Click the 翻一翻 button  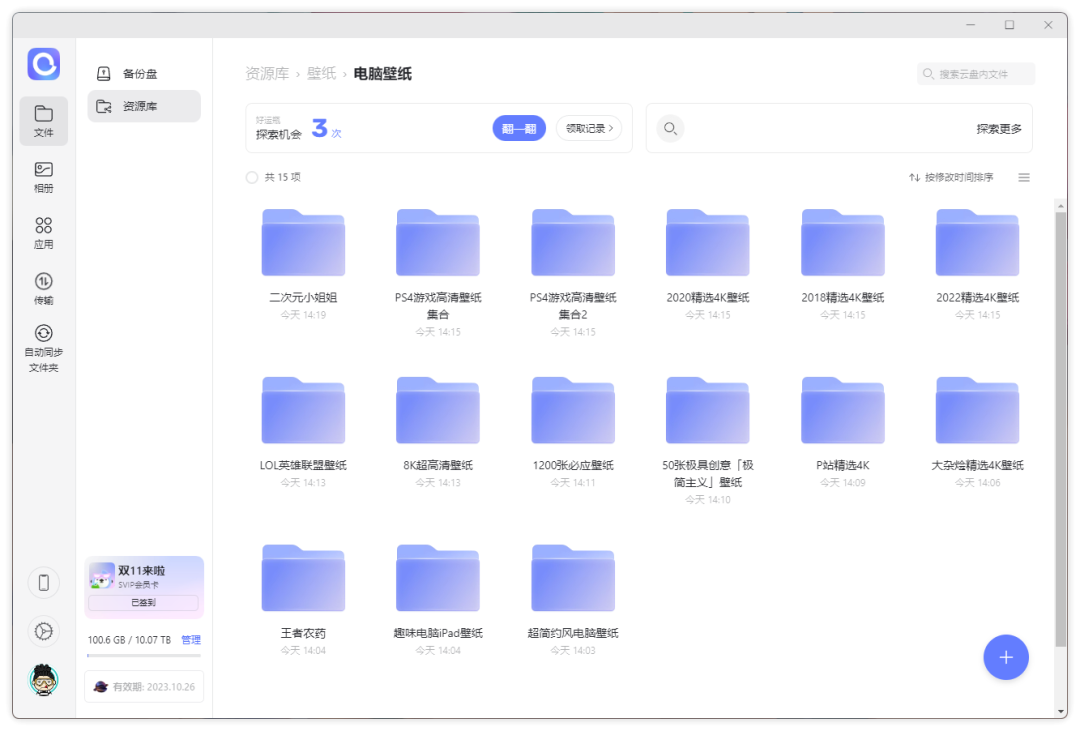click(x=519, y=128)
